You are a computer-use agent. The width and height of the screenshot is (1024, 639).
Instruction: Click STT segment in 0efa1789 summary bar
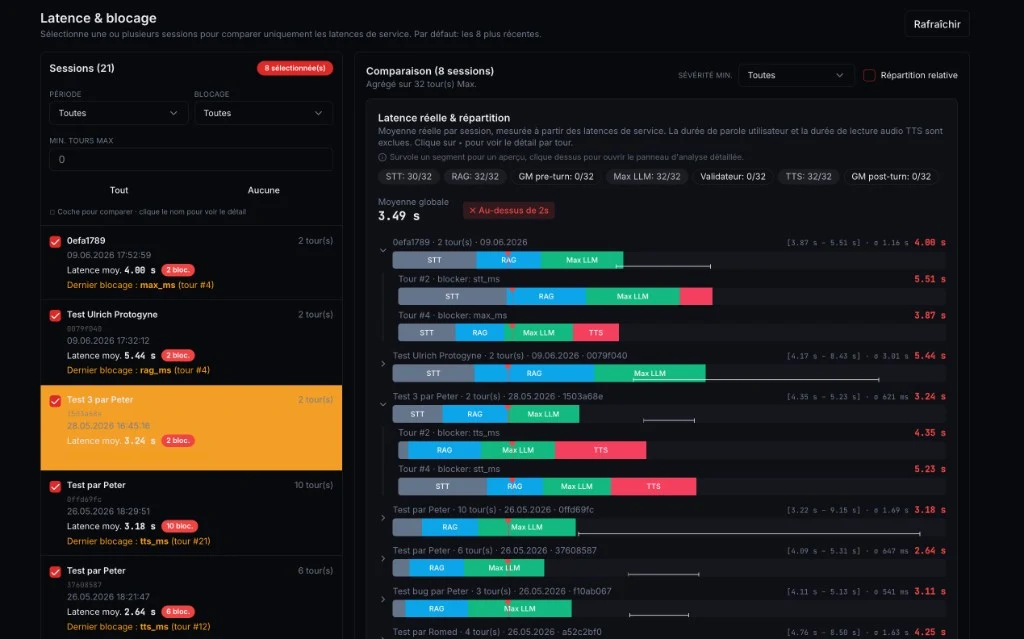[434, 260]
